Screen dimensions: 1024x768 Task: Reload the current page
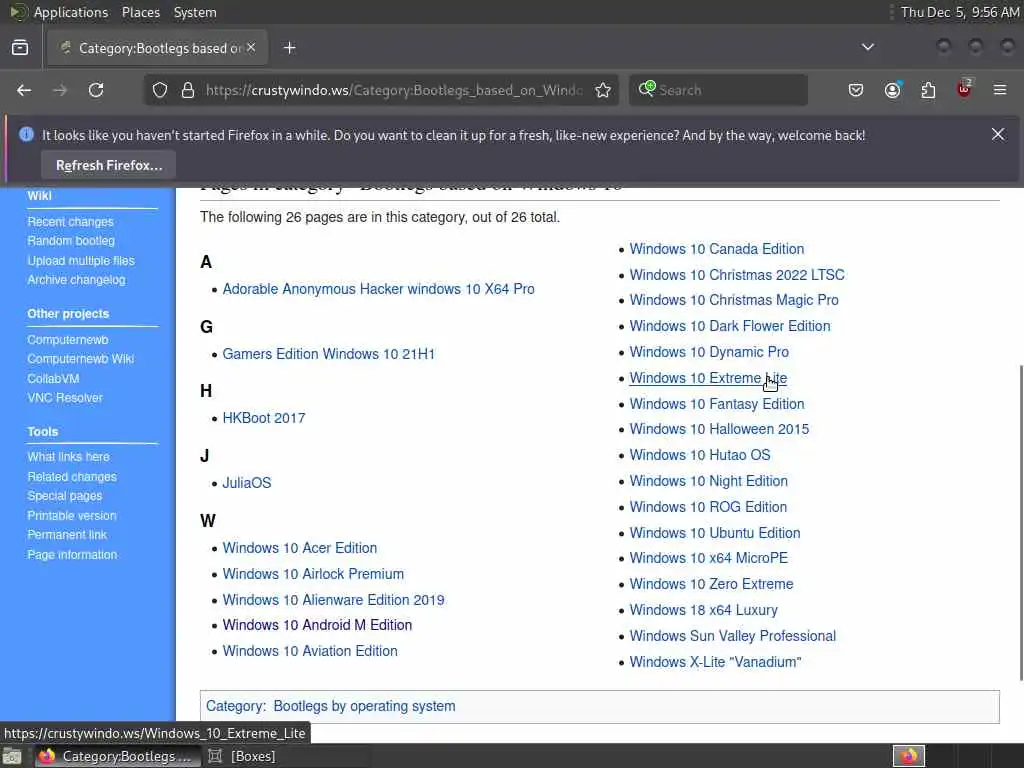click(x=96, y=90)
